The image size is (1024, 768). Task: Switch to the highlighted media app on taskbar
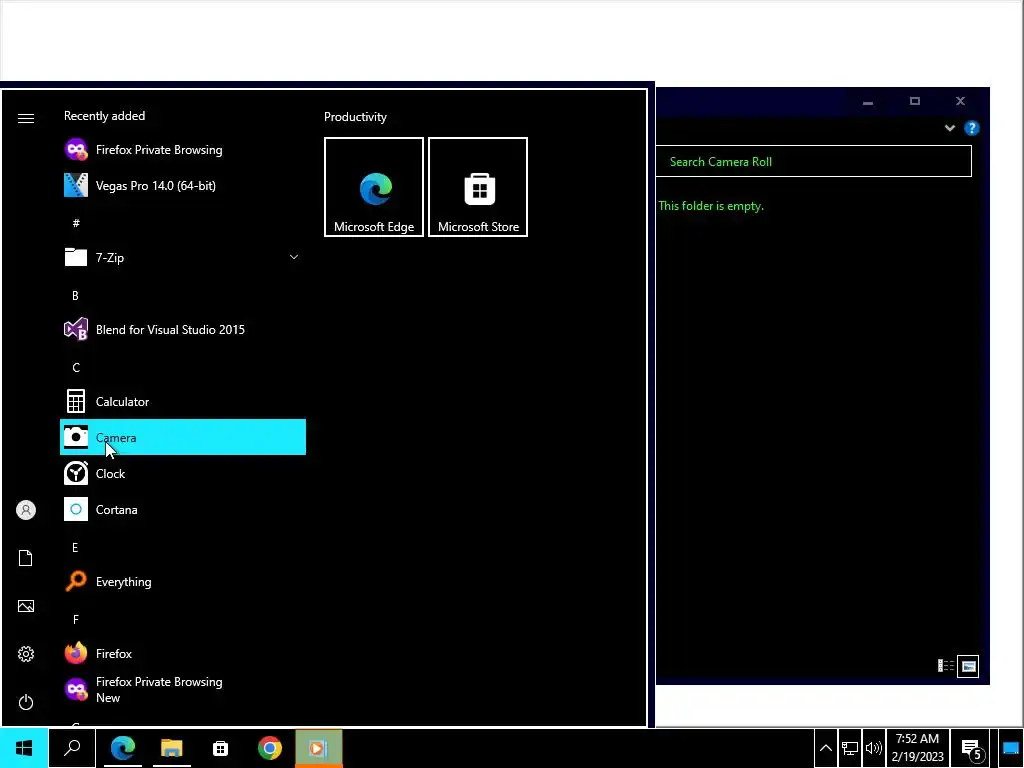(x=319, y=748)
